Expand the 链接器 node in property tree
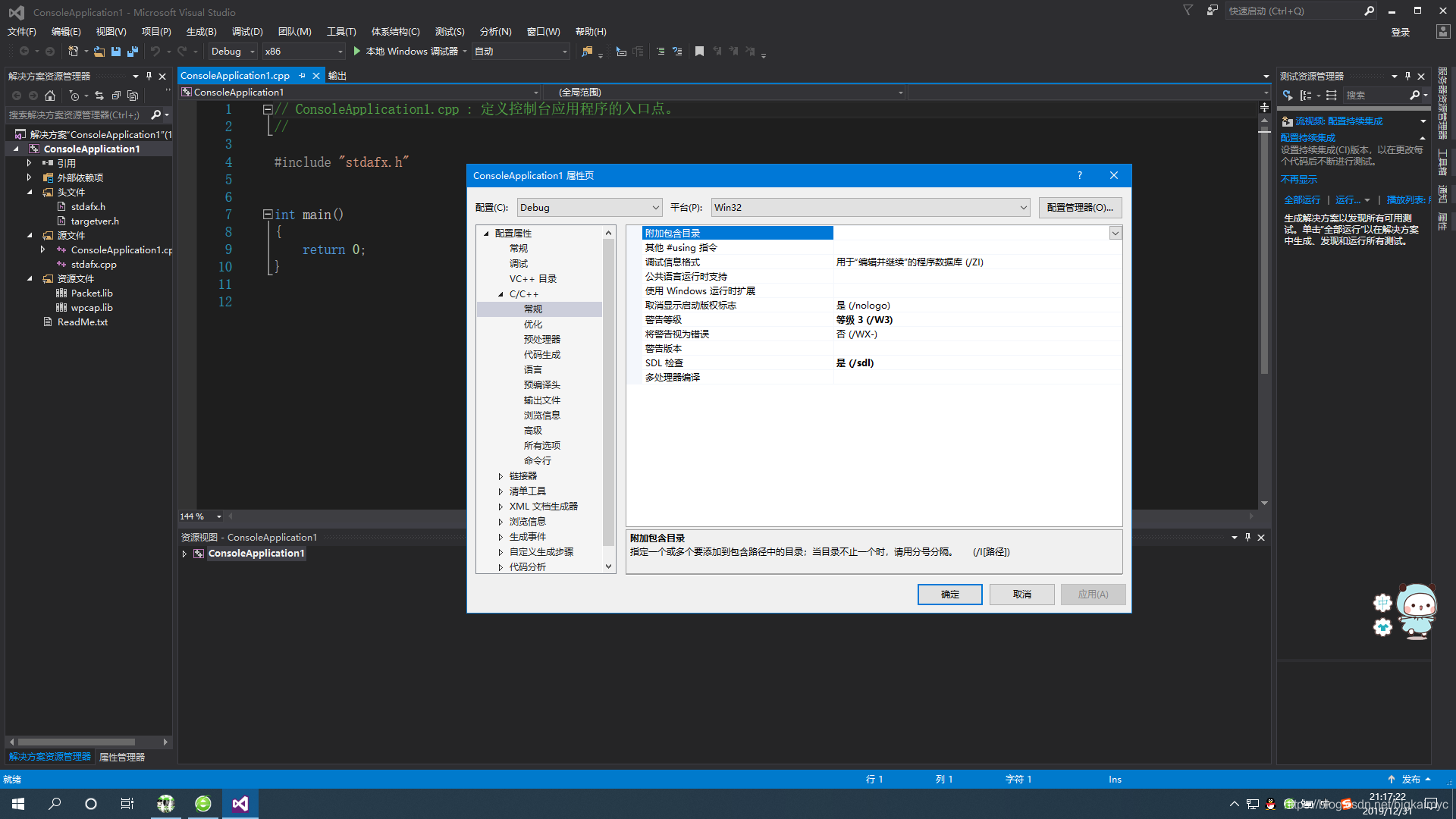This screenshot has height=819, width=1456. tap(500, 476)
